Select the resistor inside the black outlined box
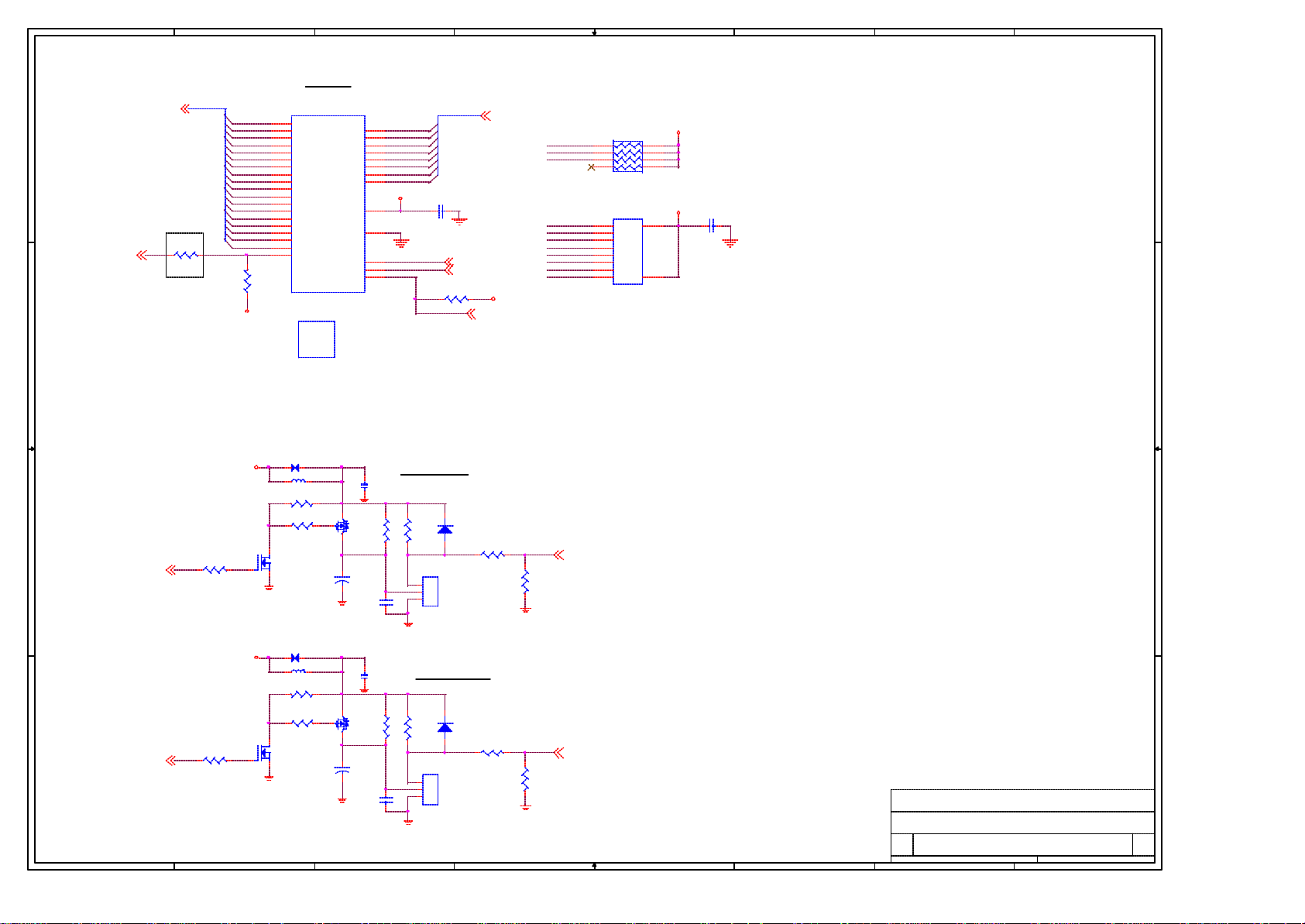This screenshot has width=1305, height=924. [x=186, y=255]
